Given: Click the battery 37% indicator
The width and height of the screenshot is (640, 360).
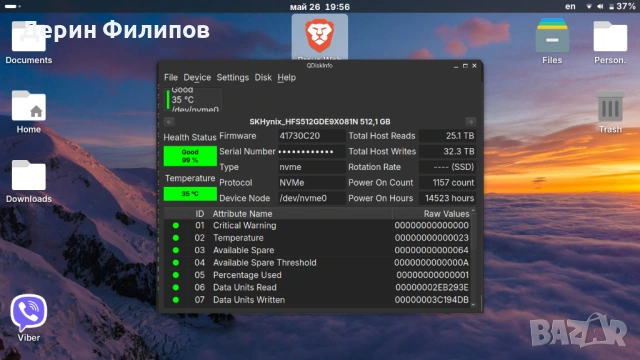Looking at the screenshot, I should coord(622,7).
